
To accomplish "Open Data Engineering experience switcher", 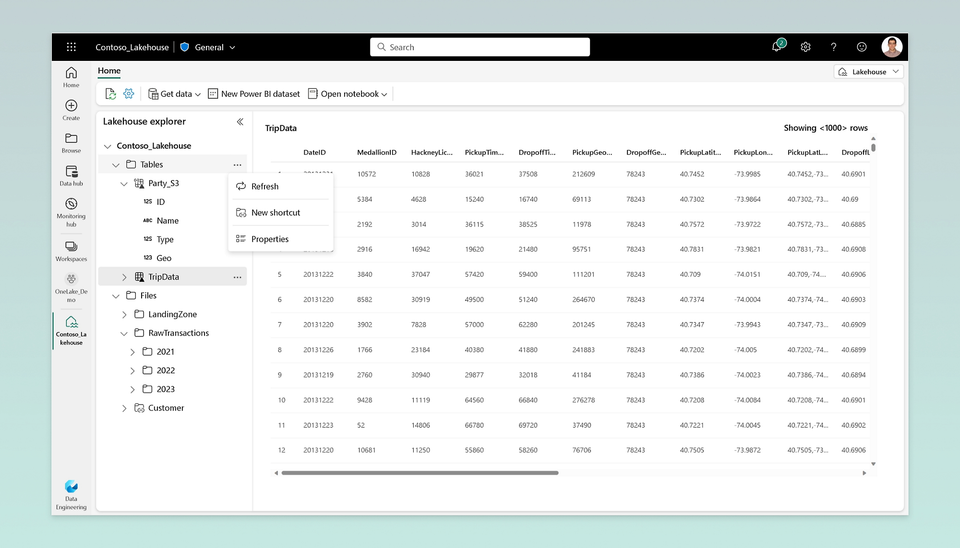I will point(71,495).
